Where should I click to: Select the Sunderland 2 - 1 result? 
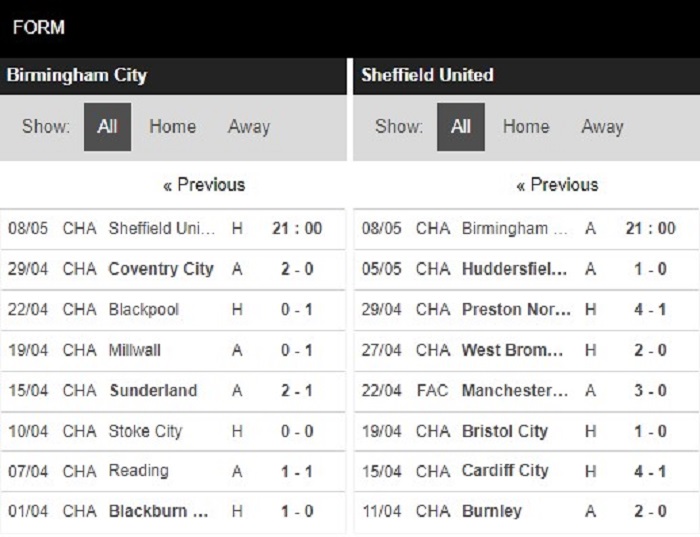(x=172, y=391)
